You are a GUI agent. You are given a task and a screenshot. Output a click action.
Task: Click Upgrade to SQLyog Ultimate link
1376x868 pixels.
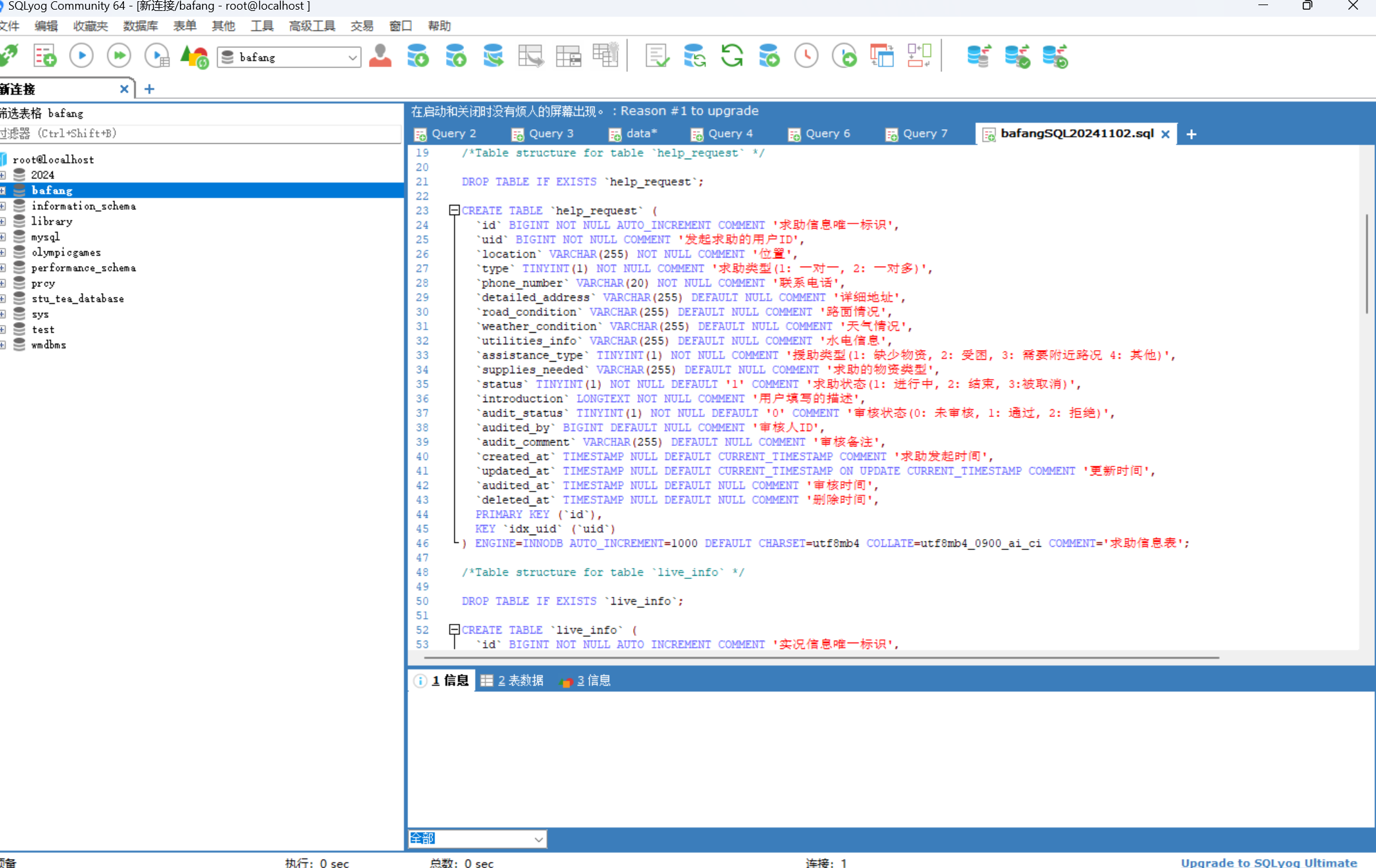point(1269,862)
